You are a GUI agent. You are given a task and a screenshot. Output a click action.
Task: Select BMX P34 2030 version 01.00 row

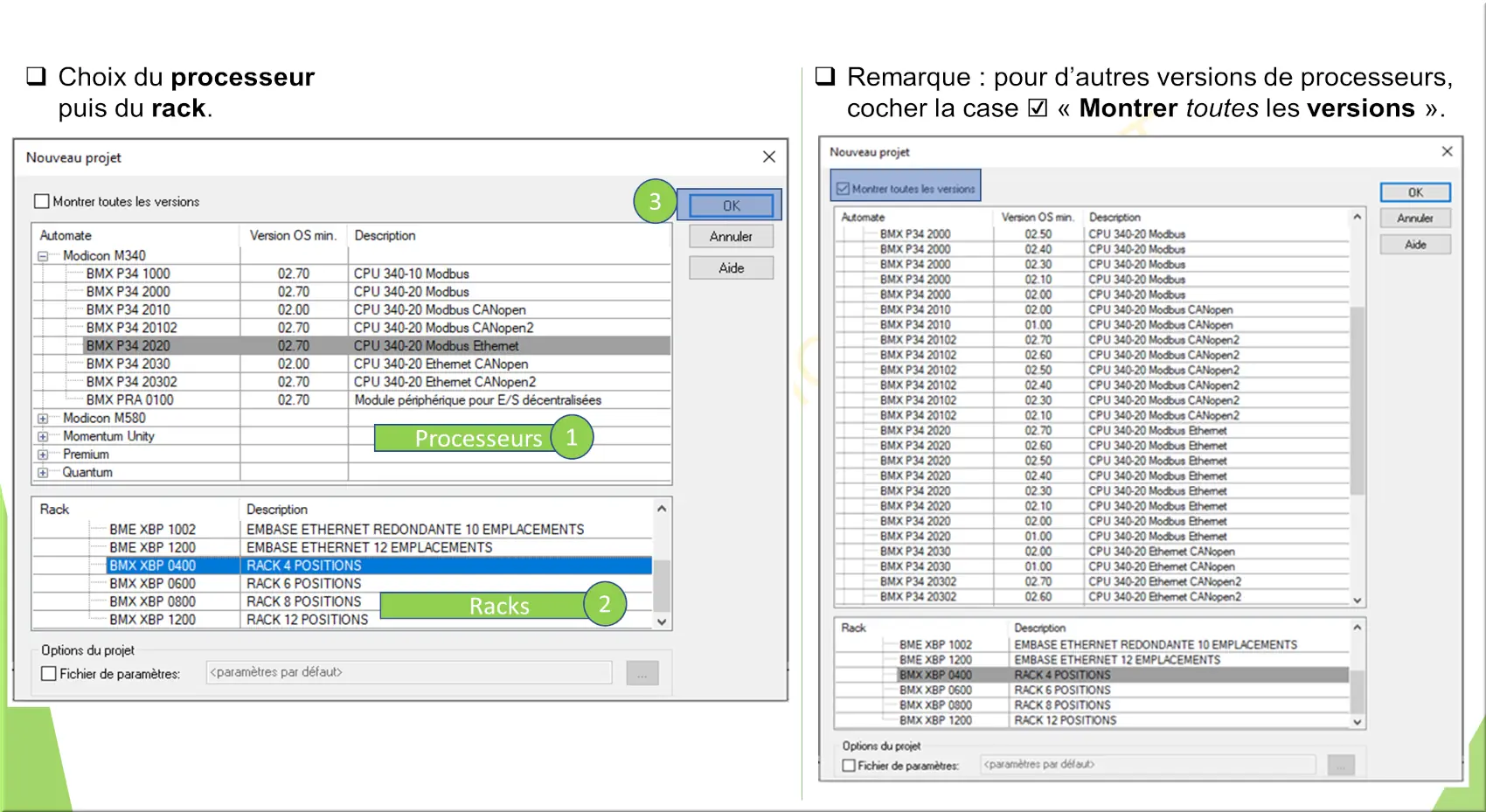(1092, 566)
